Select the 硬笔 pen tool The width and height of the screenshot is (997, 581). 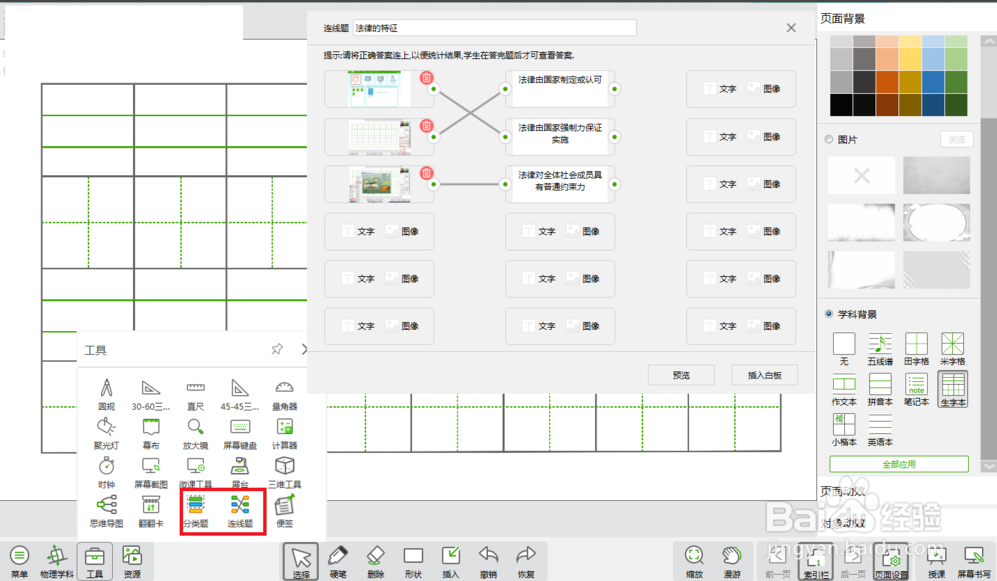(x=338, y=562)
